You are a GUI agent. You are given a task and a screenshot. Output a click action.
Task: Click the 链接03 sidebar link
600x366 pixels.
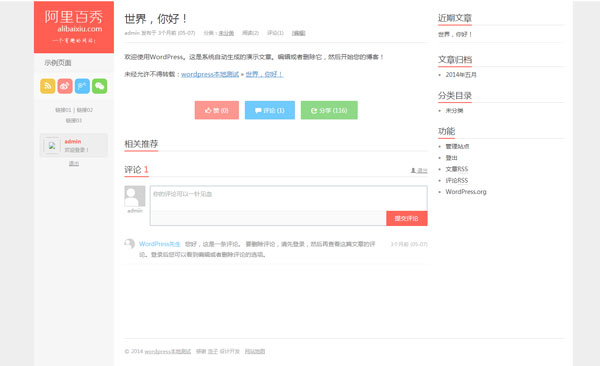(74, 120)
